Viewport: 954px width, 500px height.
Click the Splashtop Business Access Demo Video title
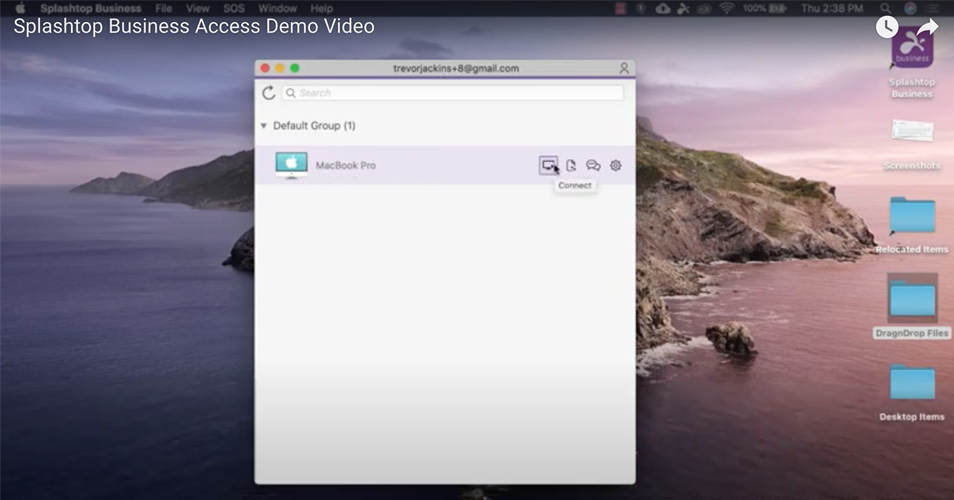(x=194, y=26)
